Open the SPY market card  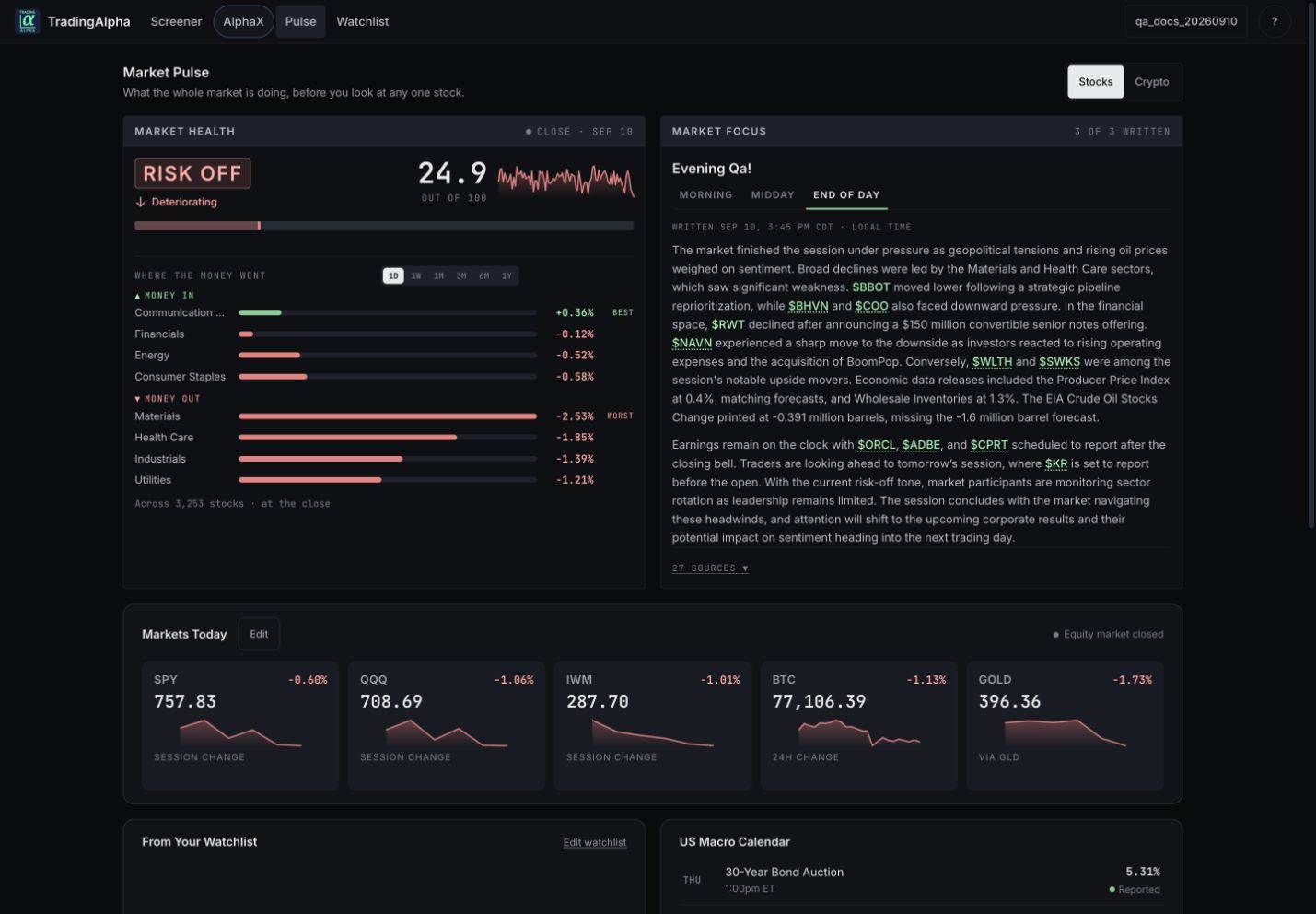(x=240, y=726)
